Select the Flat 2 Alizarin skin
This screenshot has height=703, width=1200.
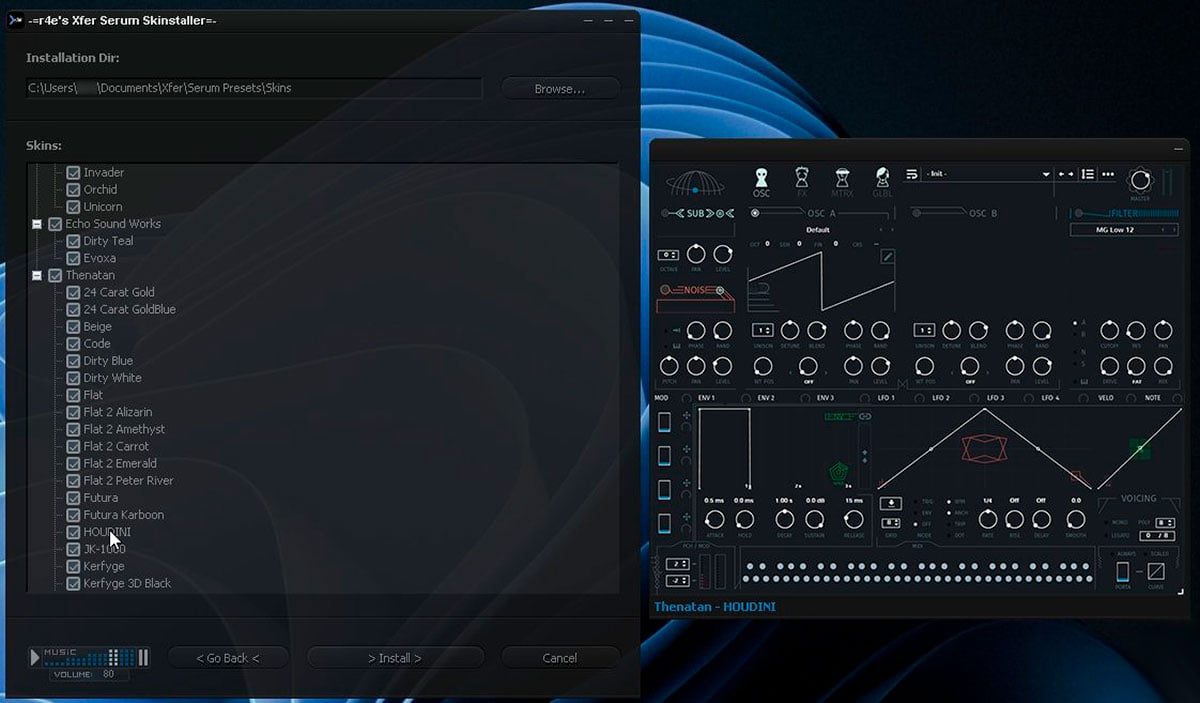point(118,412)
